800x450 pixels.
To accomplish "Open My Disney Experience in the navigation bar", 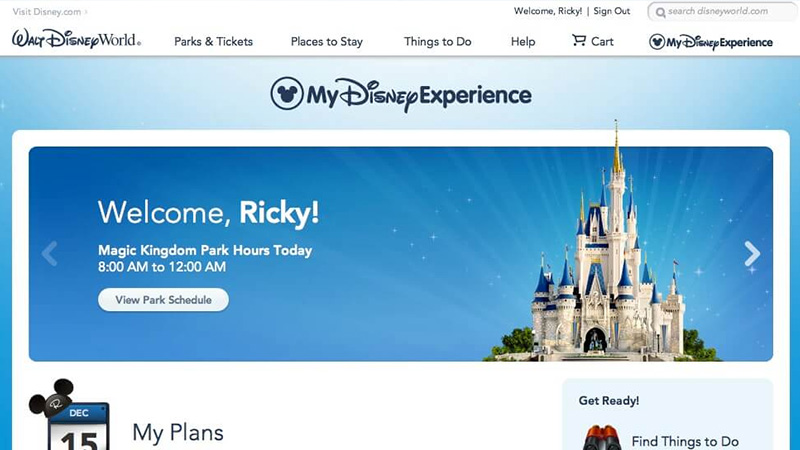I will click(x=711, y=42).
